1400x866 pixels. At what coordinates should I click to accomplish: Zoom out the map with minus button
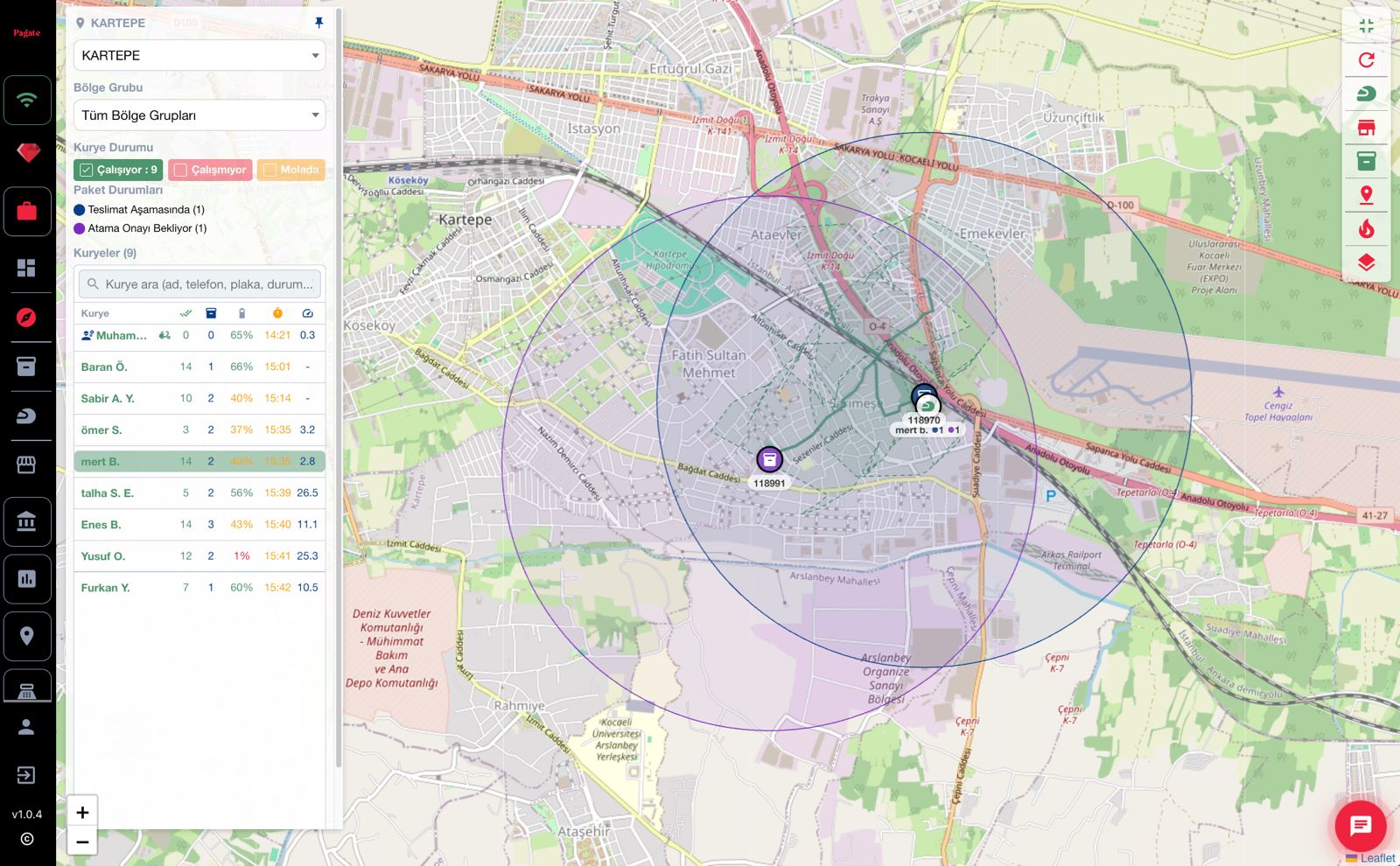pos(82,842)
